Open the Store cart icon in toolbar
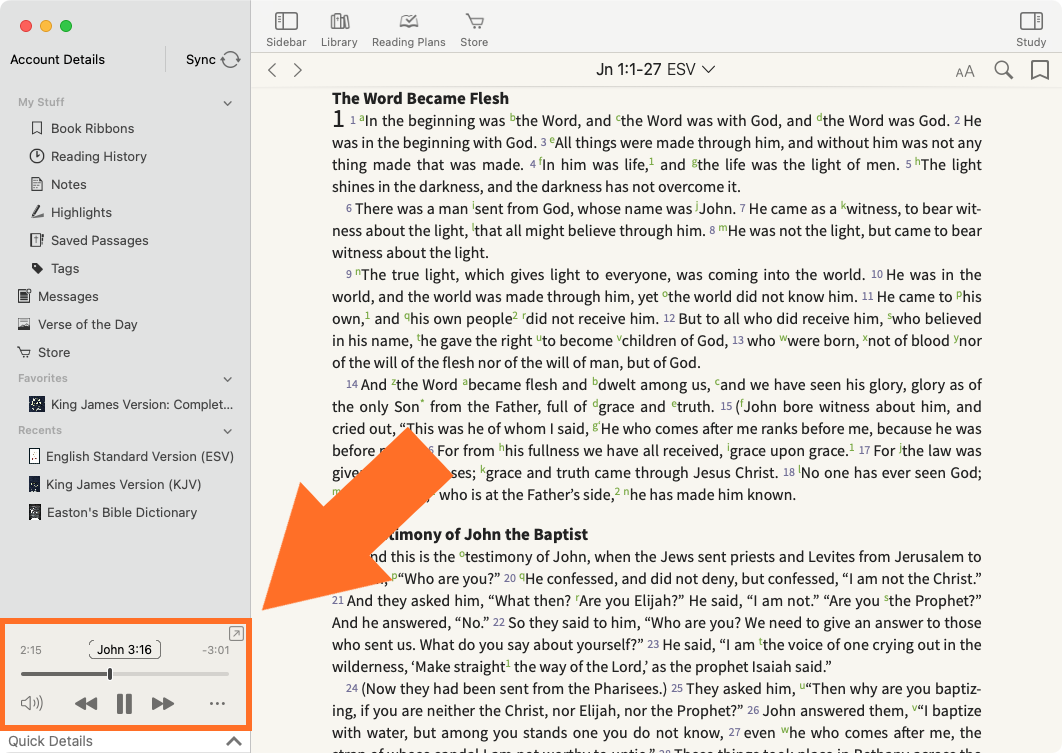Viewport: 1062px width, 753px height. [474, 29]
